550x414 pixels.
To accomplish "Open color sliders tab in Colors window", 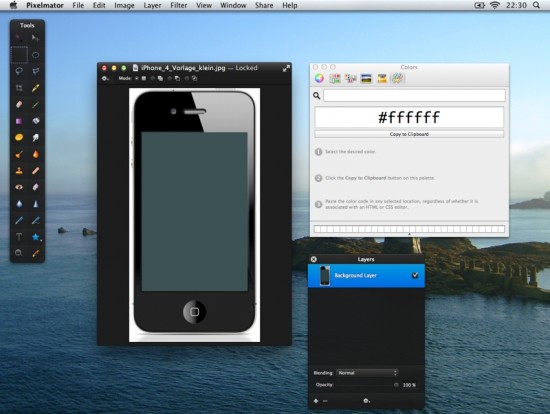I will pos(335,78).
